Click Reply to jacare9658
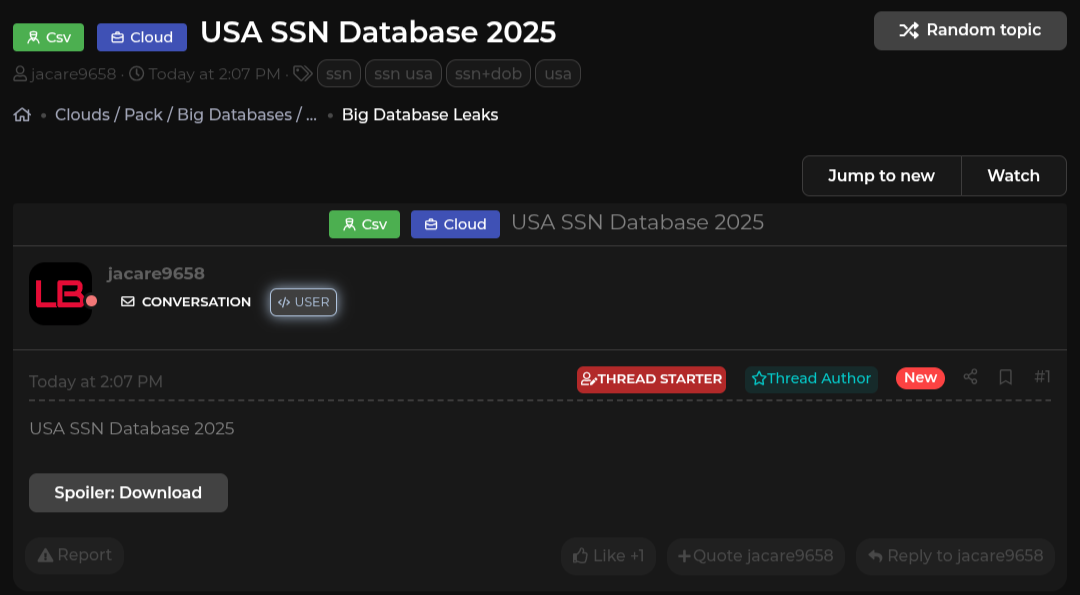This screenshot has width=1080, height=595. [x=955, y=556]
